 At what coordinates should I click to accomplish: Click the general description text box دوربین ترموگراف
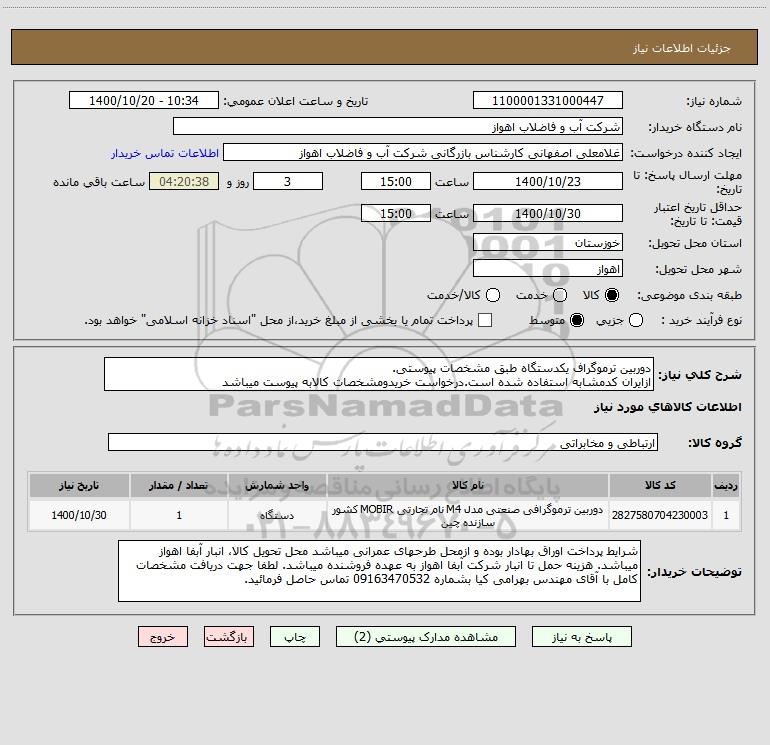[379, 375]
